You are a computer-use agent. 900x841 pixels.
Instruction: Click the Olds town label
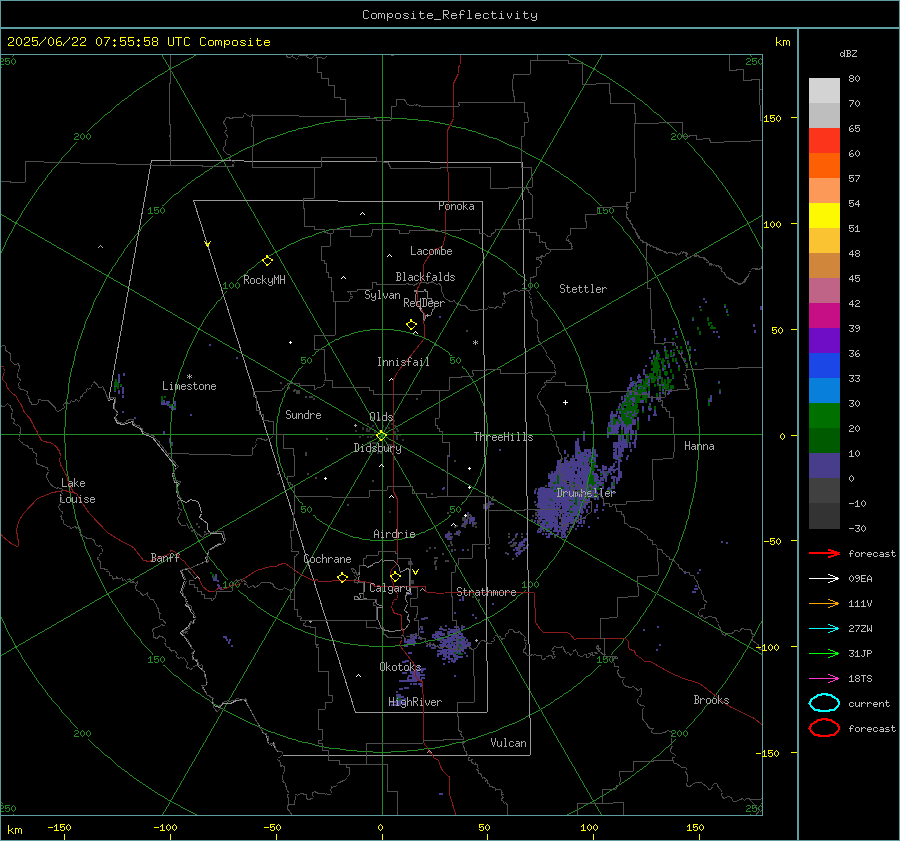[x=381, y=417]
